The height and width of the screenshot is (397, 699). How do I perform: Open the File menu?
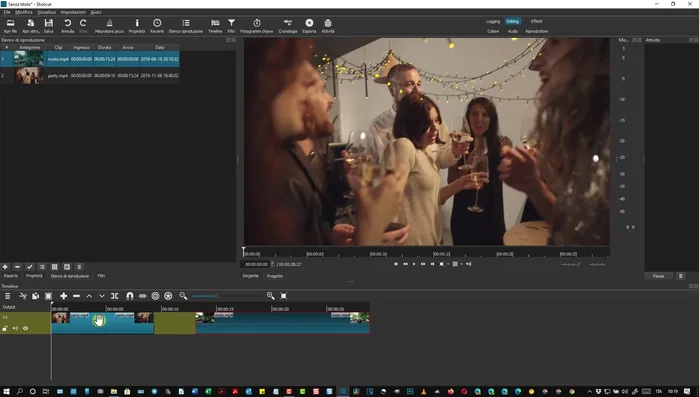[7, 12]
